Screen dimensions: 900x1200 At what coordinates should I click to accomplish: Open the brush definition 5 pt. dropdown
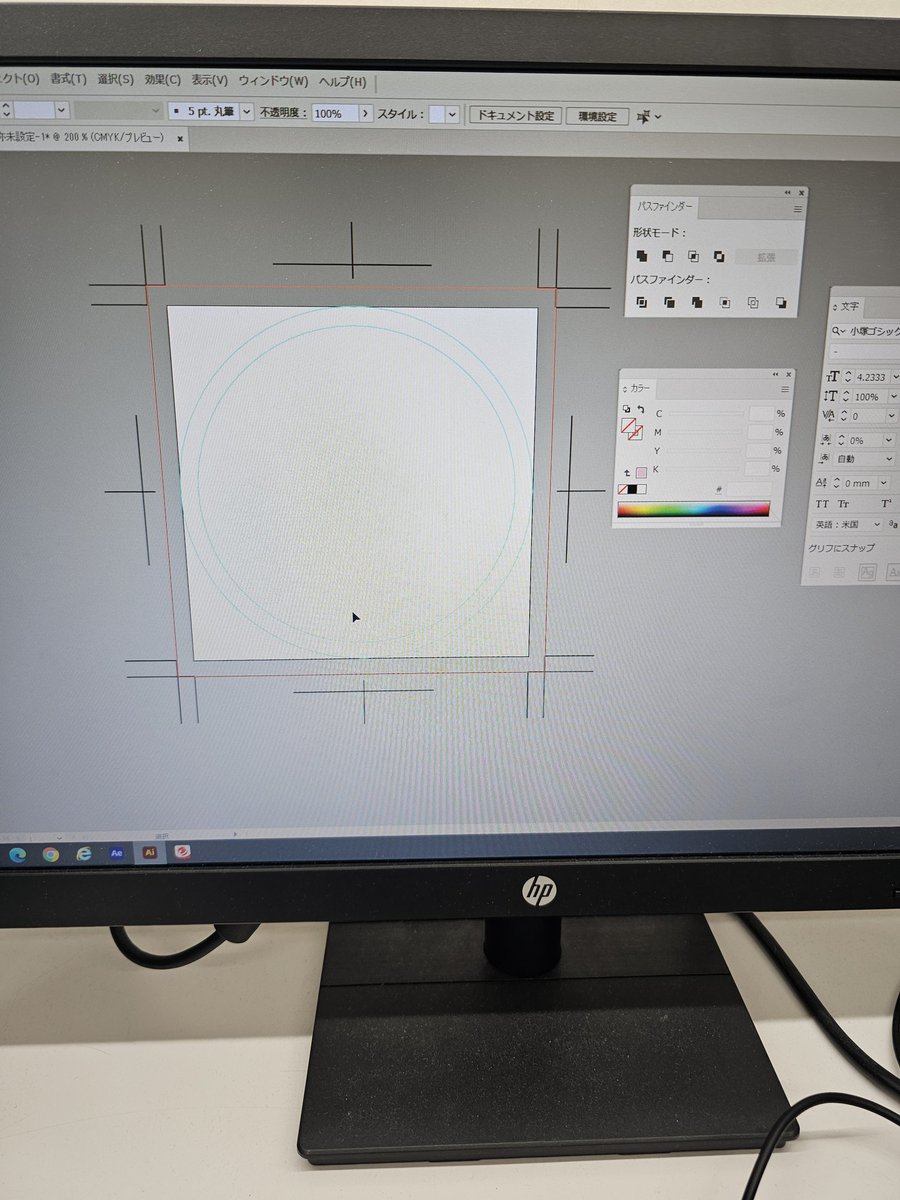(247, 113)
